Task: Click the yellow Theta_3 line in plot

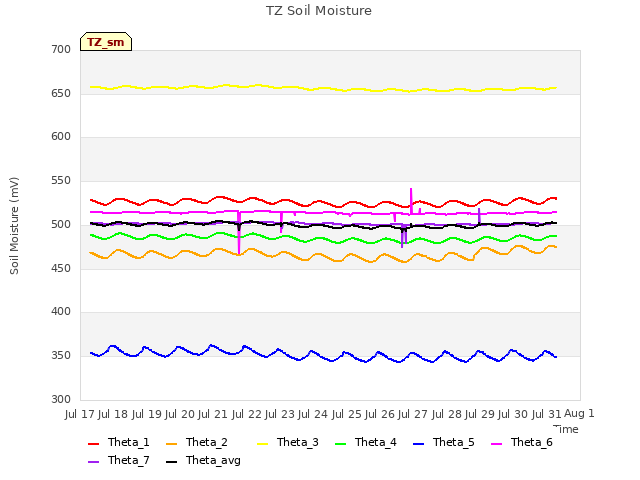Action: [x=323, y=88]
